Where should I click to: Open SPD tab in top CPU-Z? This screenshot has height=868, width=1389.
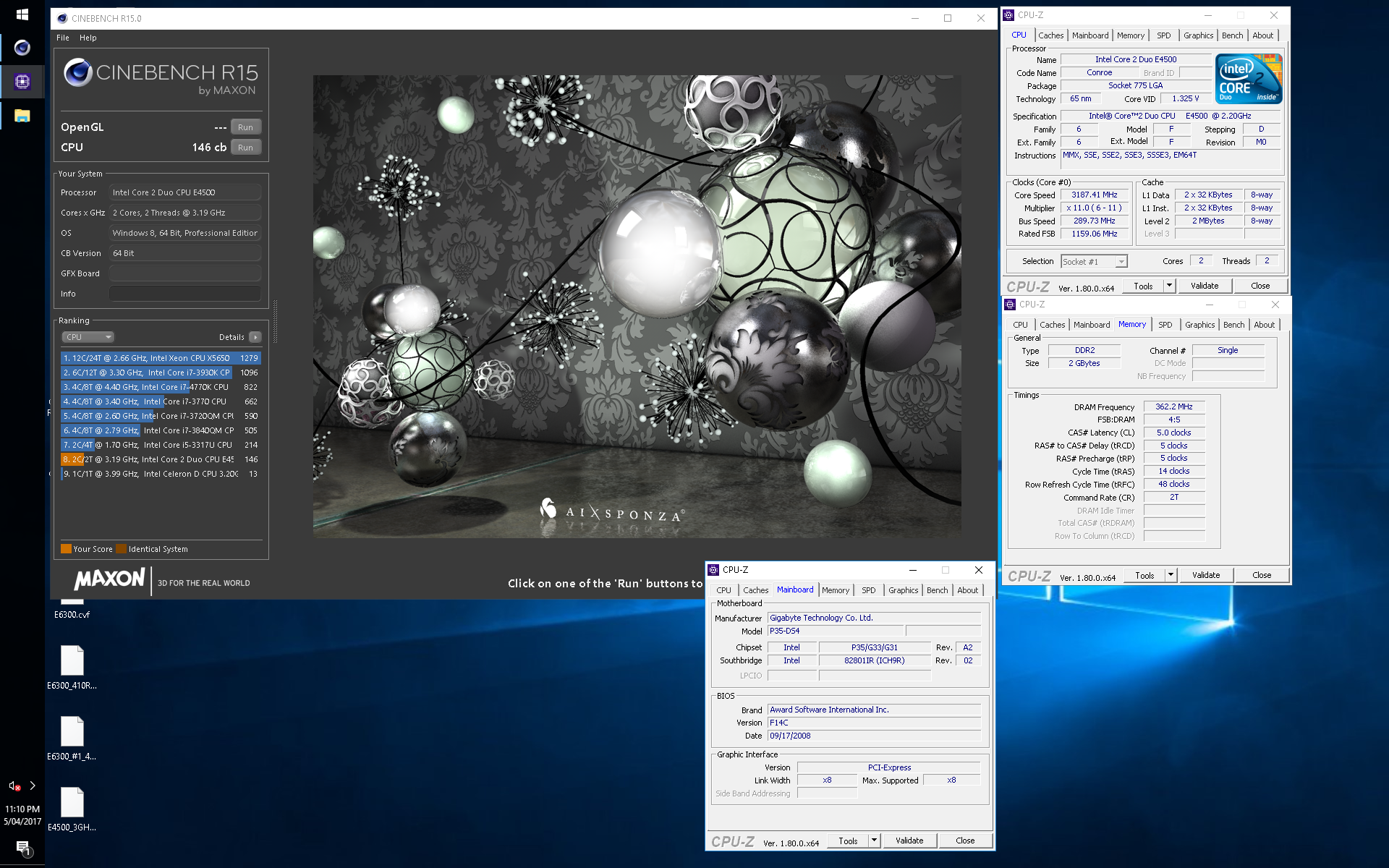[1163, 35]
